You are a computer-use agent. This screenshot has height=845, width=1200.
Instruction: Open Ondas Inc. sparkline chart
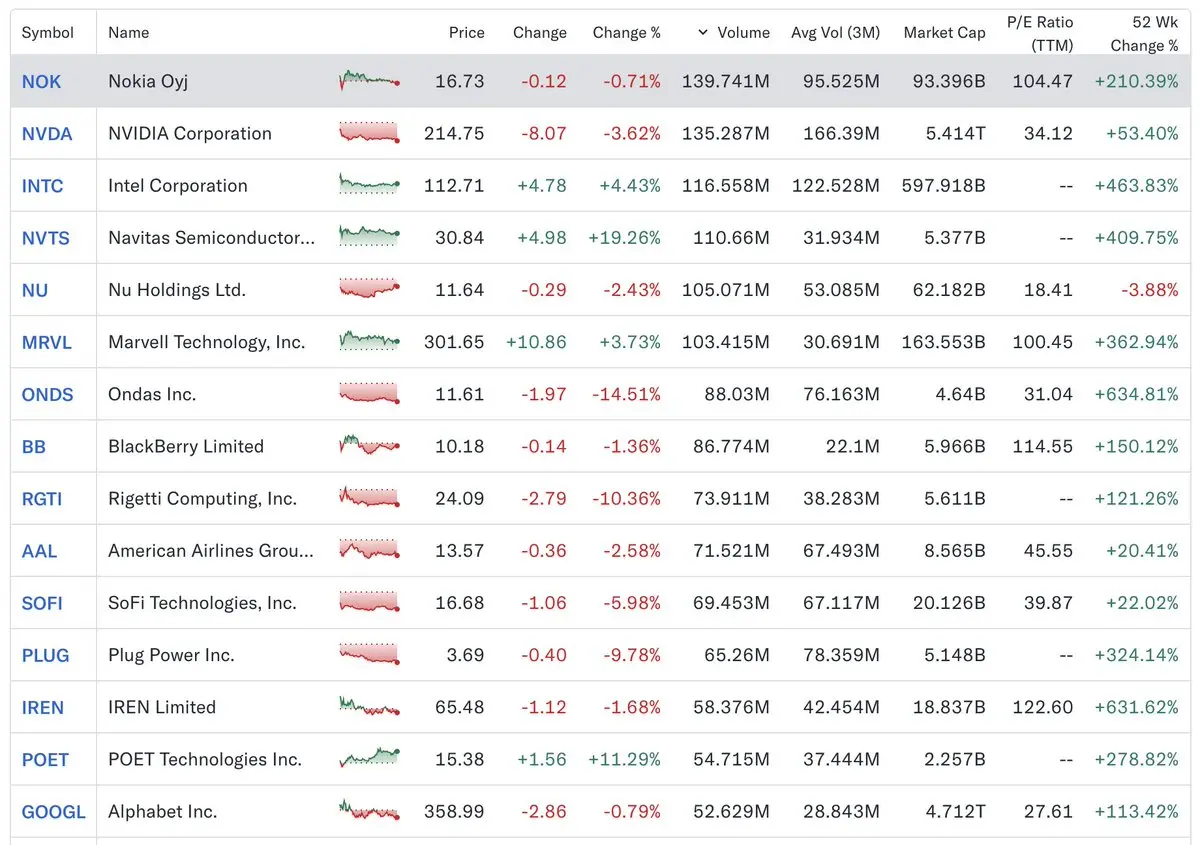(370, 393)
